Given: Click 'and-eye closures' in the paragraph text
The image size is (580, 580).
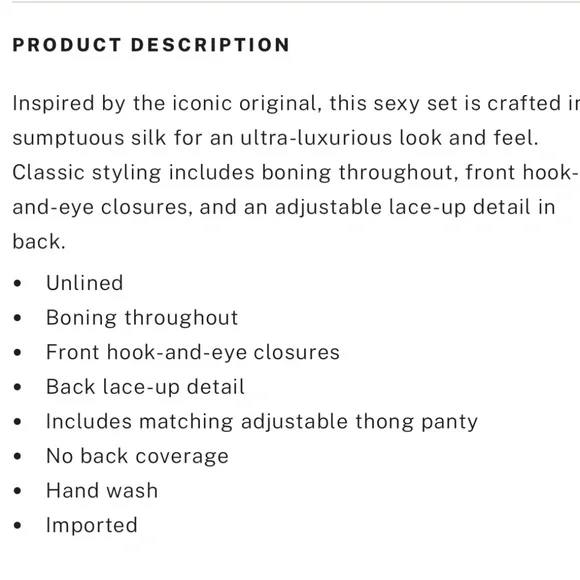Looking at the screenshot, I should click(x=102, y=207).
